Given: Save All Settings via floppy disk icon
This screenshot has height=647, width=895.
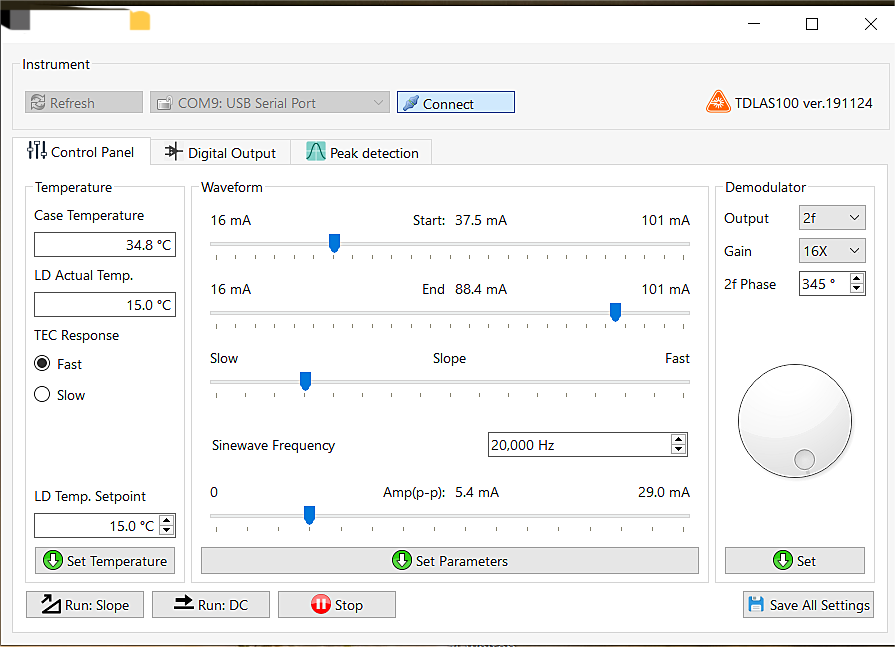Looking at the screenshot, I should (808, 605).
